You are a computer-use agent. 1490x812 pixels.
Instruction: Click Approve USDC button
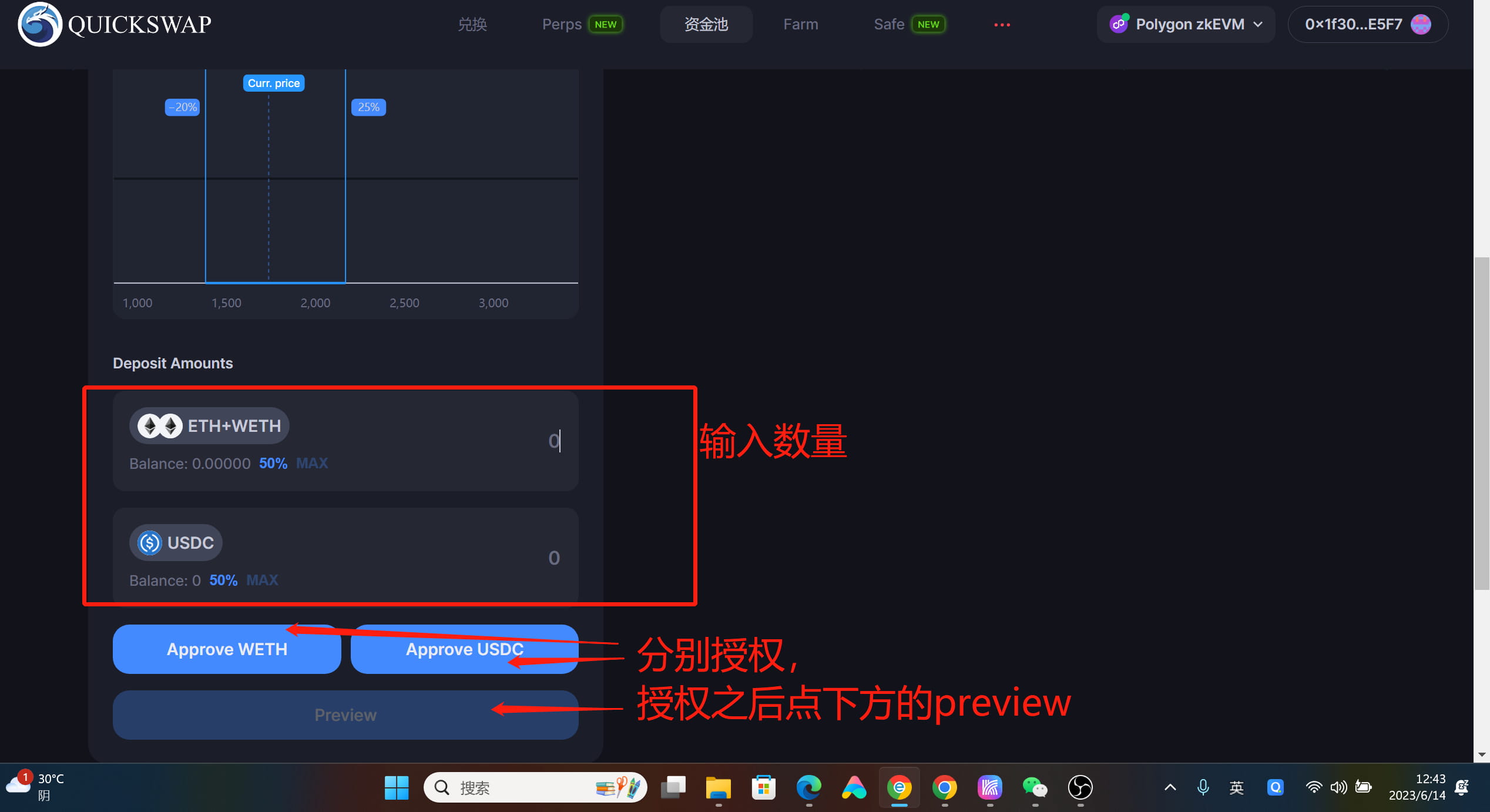pyautogui.click(x=464, y=649)
